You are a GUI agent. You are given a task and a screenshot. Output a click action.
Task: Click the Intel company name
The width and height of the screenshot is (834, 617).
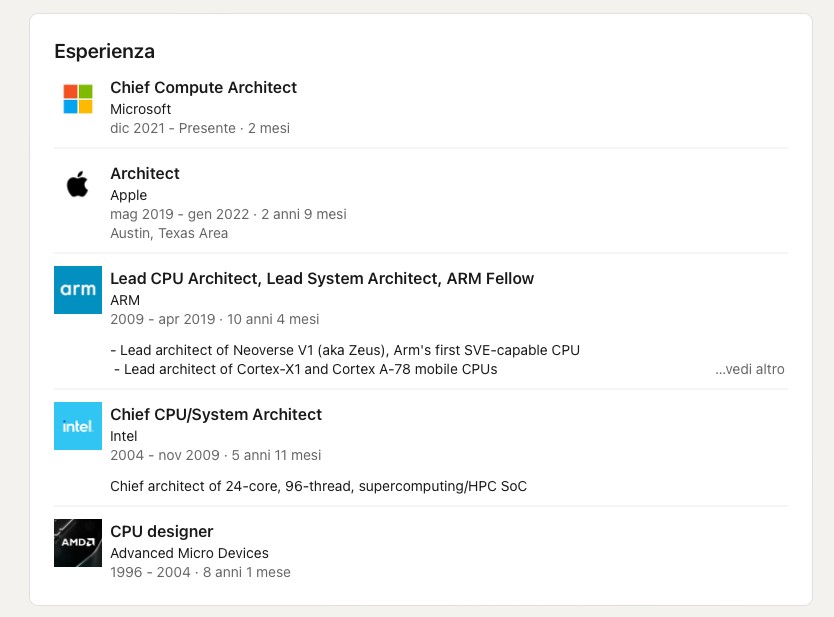[x=123, y=436]
